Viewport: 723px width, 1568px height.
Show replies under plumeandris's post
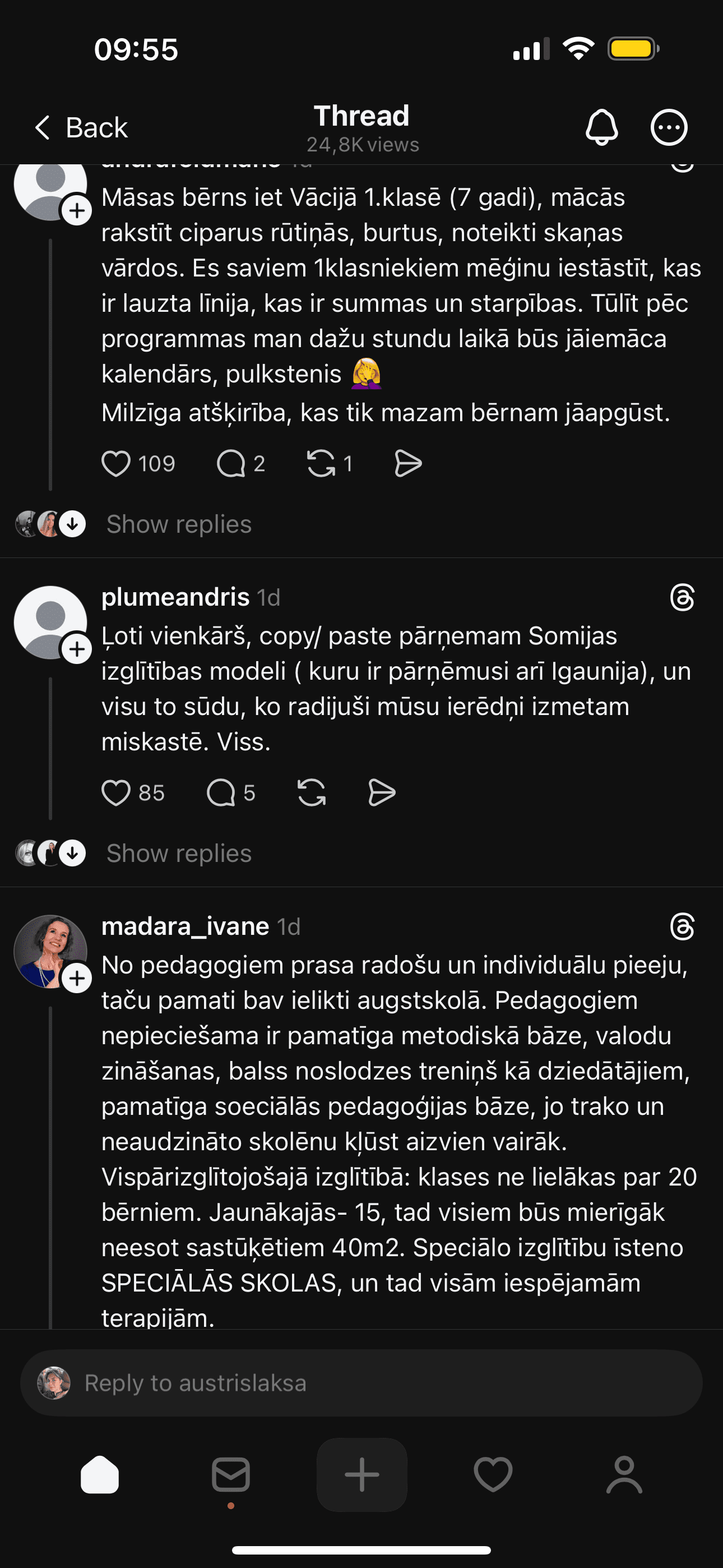click(178, 854)
